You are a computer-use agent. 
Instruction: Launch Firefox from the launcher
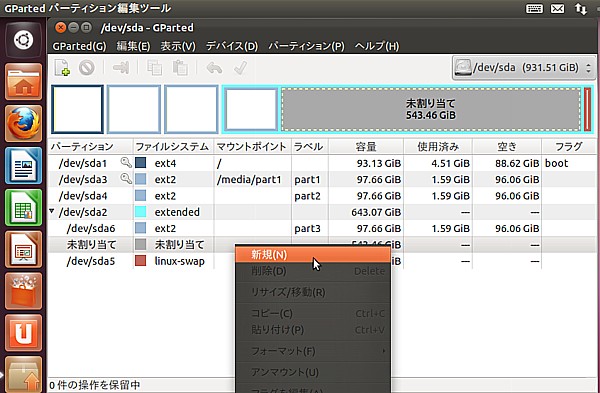24,124
